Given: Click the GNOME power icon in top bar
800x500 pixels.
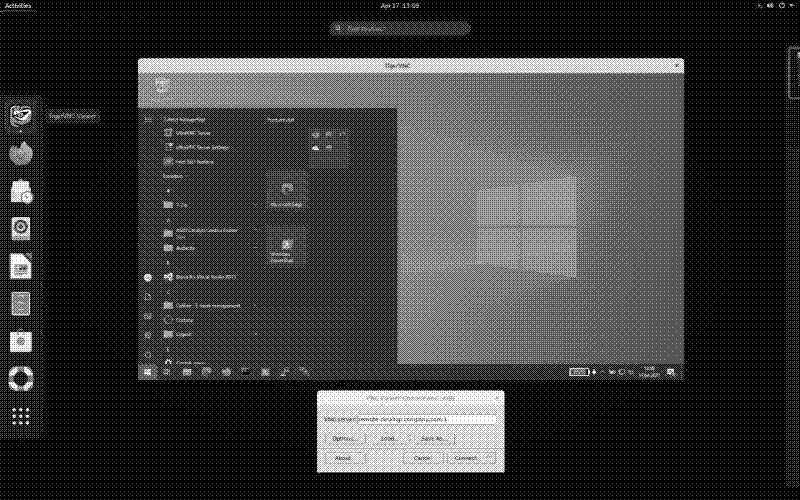Looking at the screenshot, I should (x=782, y=6).
